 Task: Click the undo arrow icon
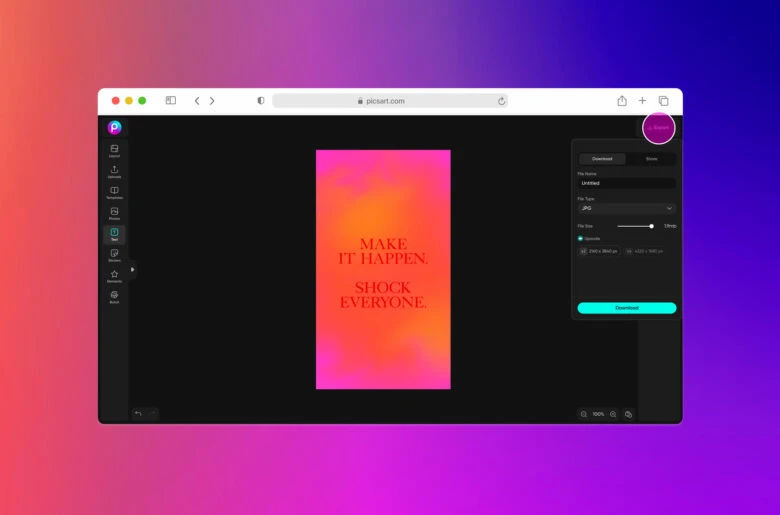[x=138, y=413]
